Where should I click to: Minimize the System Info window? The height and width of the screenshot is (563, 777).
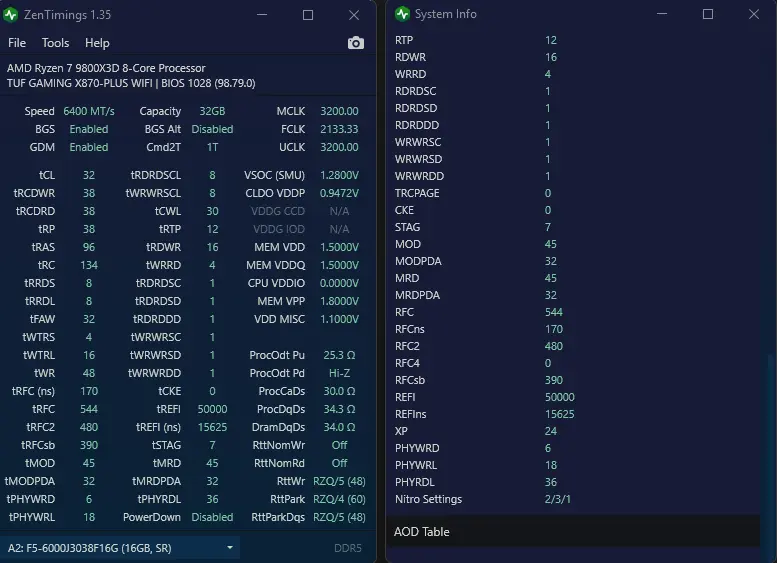pyautogui.click(x=662, y=14)
